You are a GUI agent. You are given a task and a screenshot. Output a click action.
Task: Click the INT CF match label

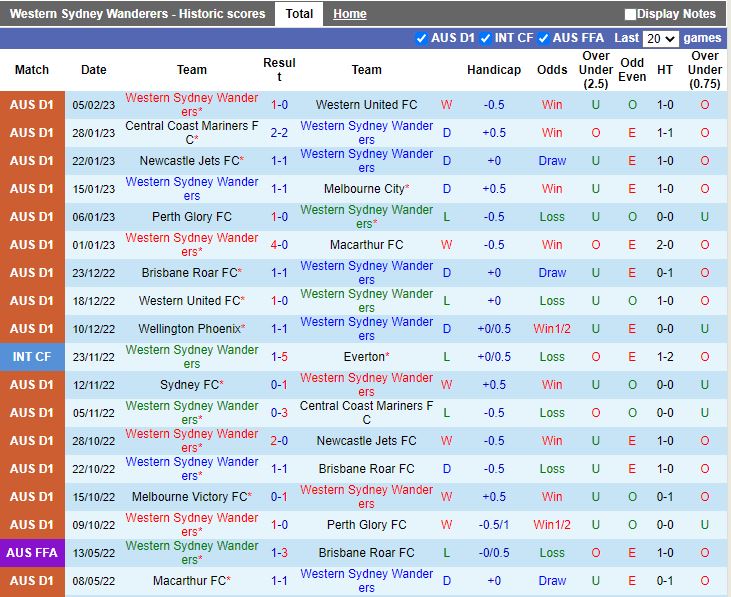[32, 357]
